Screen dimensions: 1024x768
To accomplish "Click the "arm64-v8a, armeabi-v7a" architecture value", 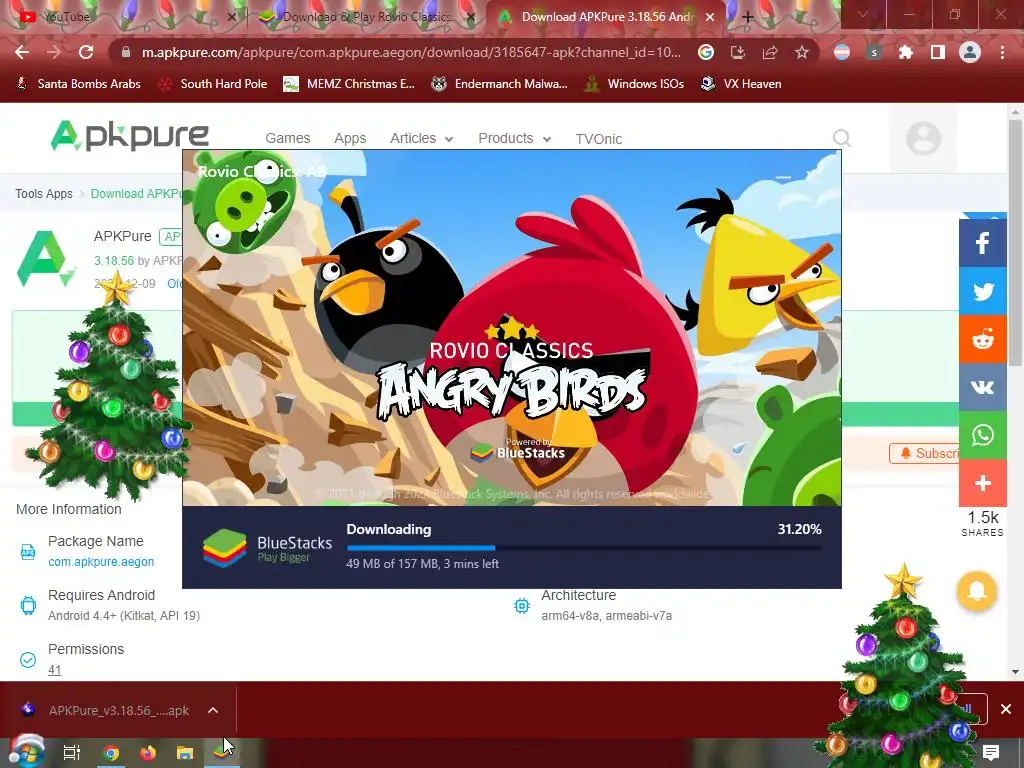I will [x=607, y=616].
